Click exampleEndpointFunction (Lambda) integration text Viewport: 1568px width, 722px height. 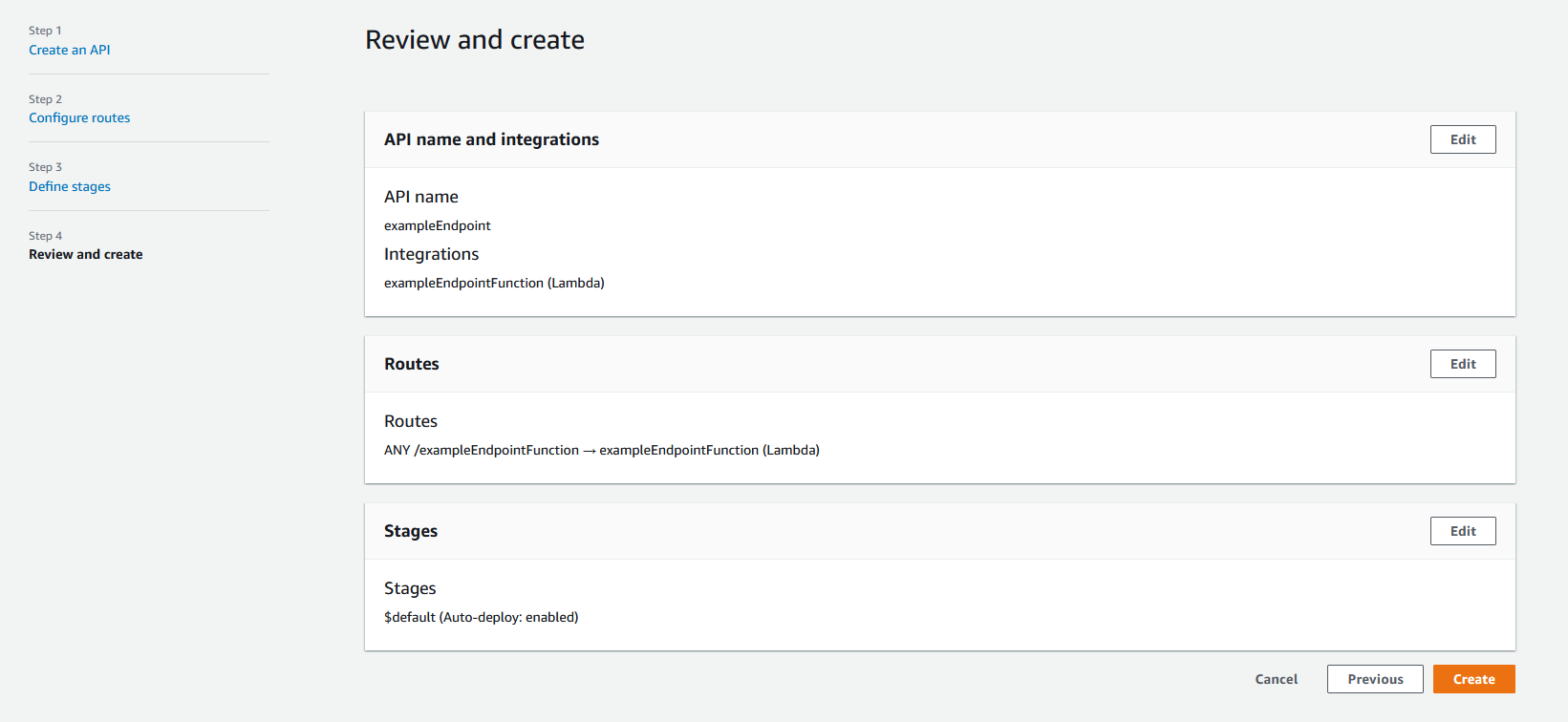[494, 283]
